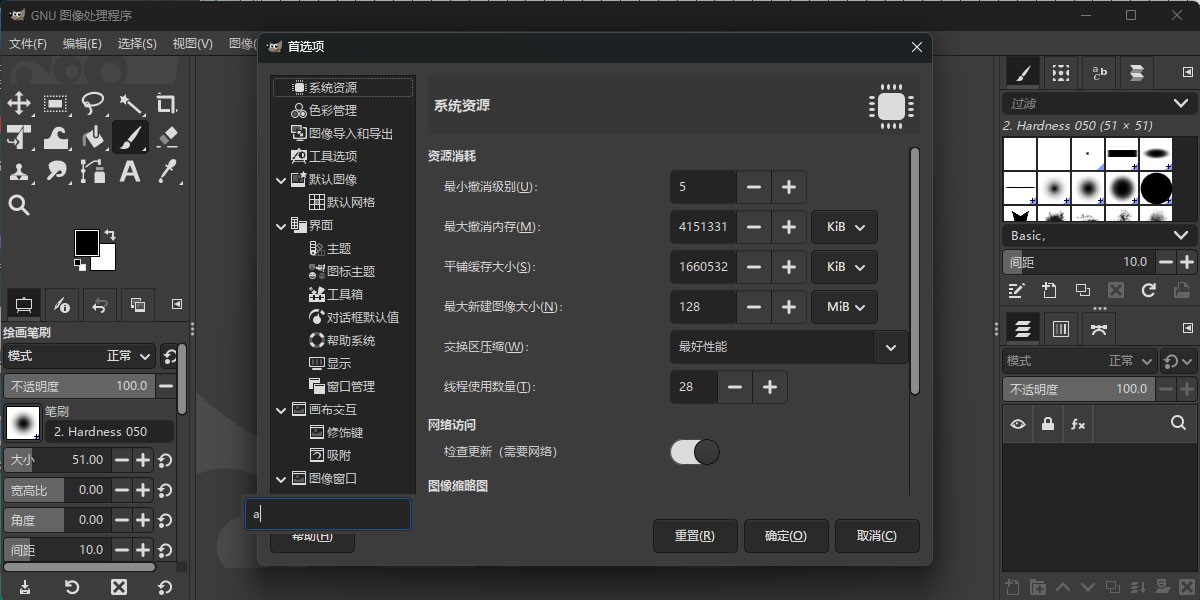Image resolution: width=1200 pixels, height=600 pixels.
Task: Select the Zoom tool
Action: pyautogui.click(x=20, y=205)
